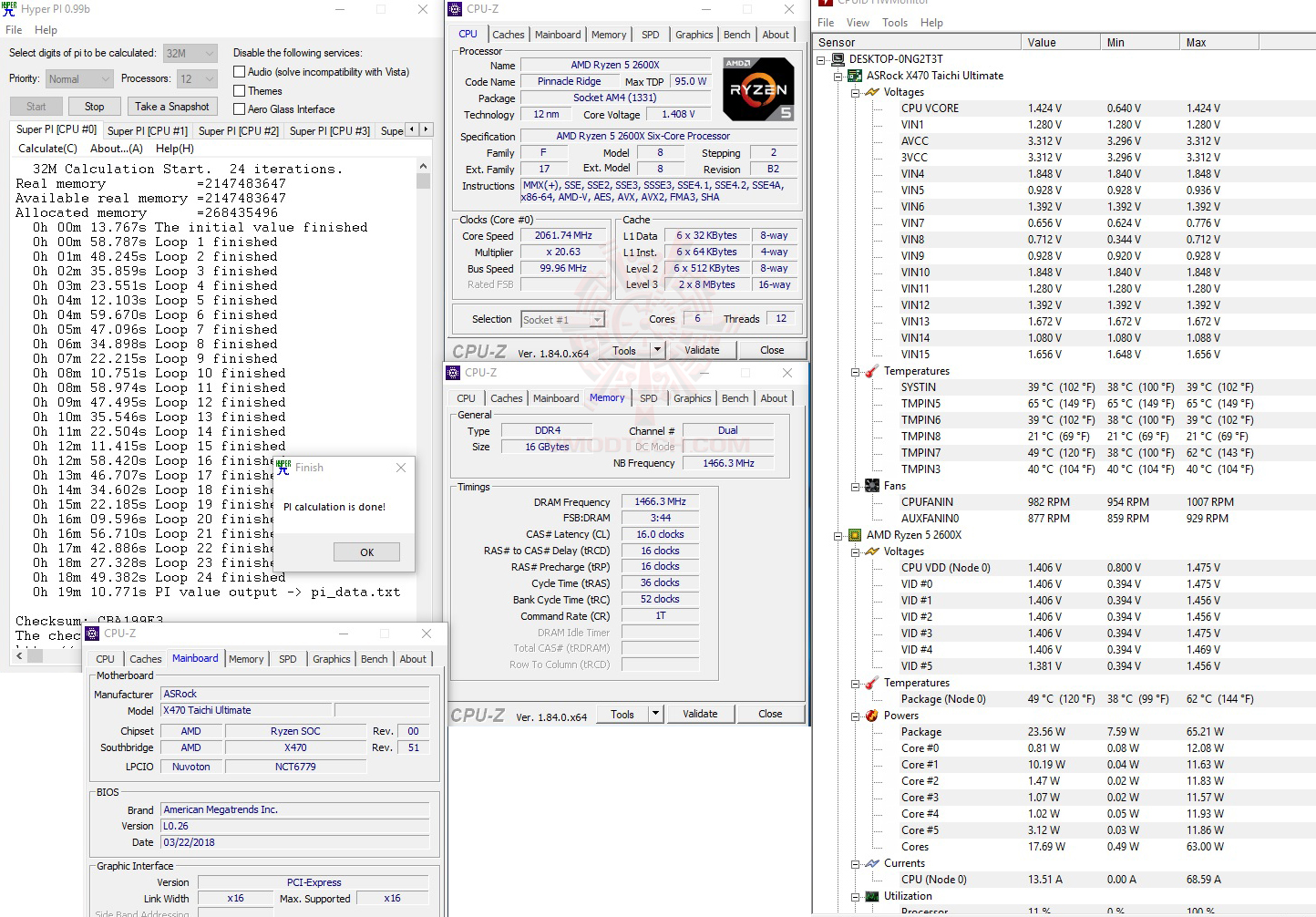This screenshot has height=917, width=1316.
Task: Click the left tab-scroll arrow in Hyper PI
Action: (412, 129)
